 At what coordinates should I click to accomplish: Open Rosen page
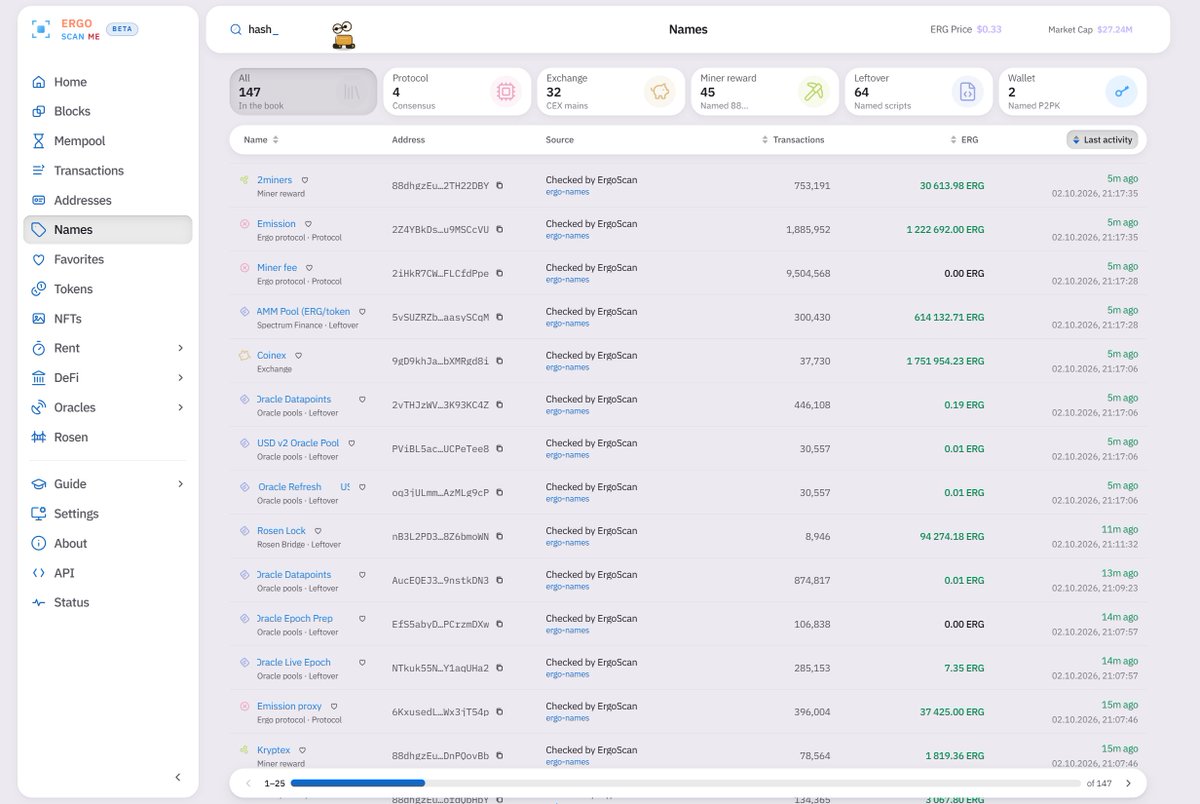pos(108,437)
